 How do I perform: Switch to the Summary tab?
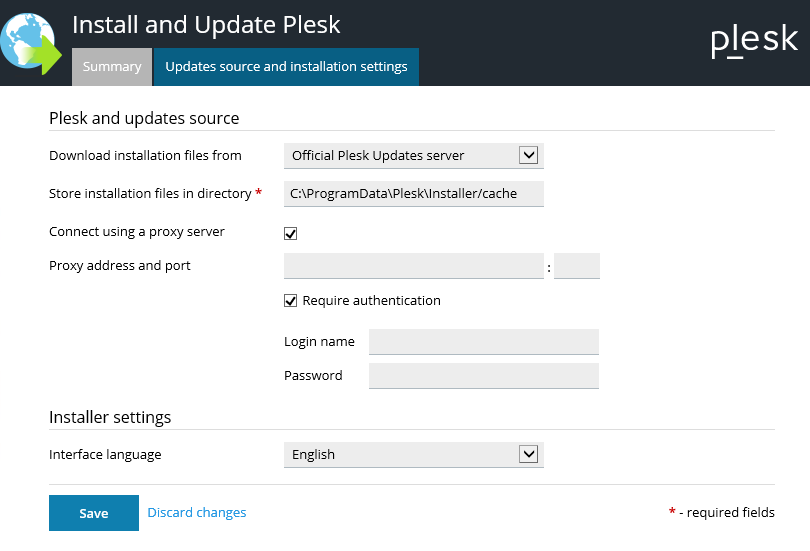(112, 67)
